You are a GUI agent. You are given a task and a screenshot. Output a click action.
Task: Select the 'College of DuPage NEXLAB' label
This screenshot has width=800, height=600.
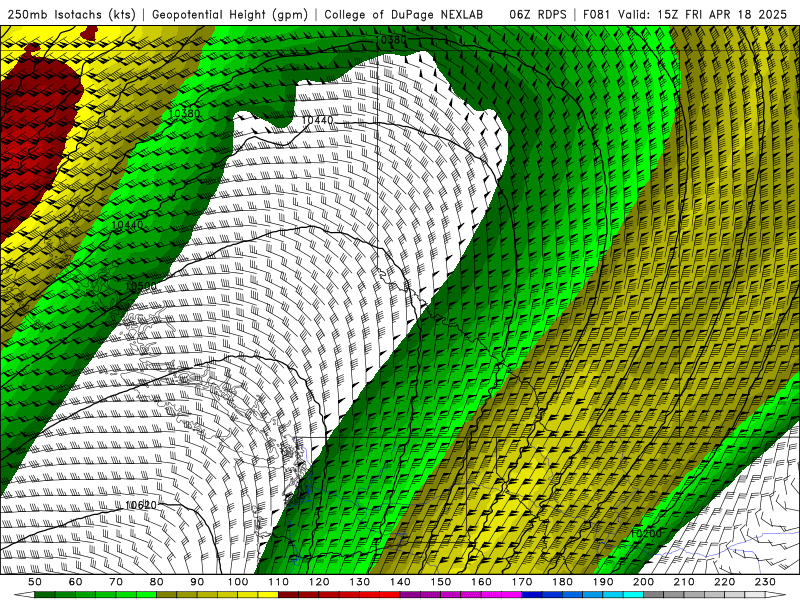click(x=404, y=14)
